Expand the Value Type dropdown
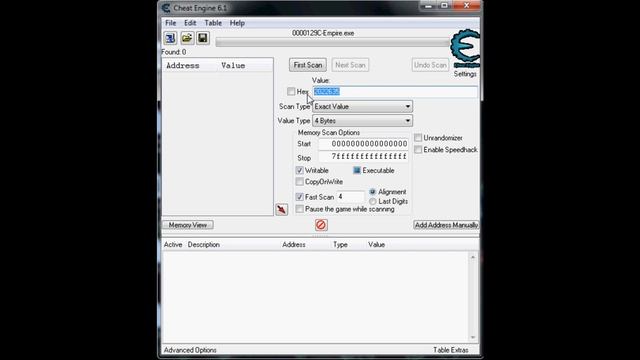640x360 pixels. click(362, 121)
